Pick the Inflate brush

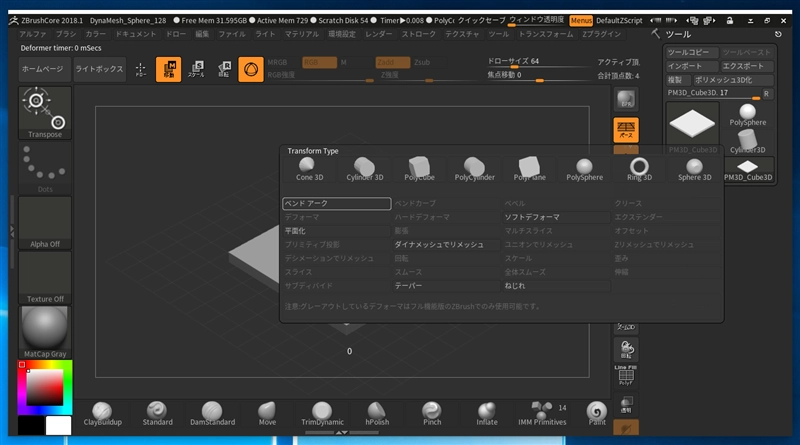487,414
